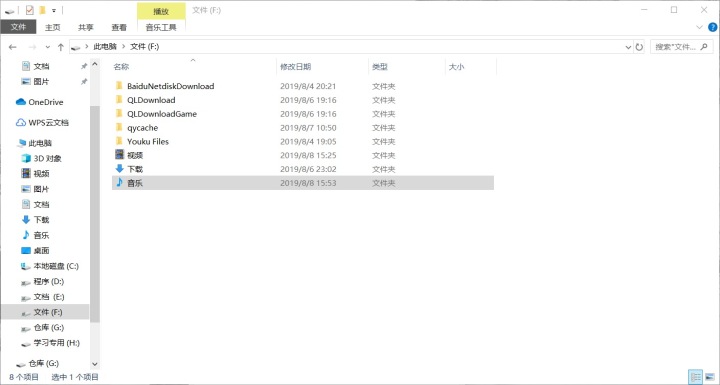Click the help question mark icon
Screen dimensions: 720x385
tap(712, 28)
